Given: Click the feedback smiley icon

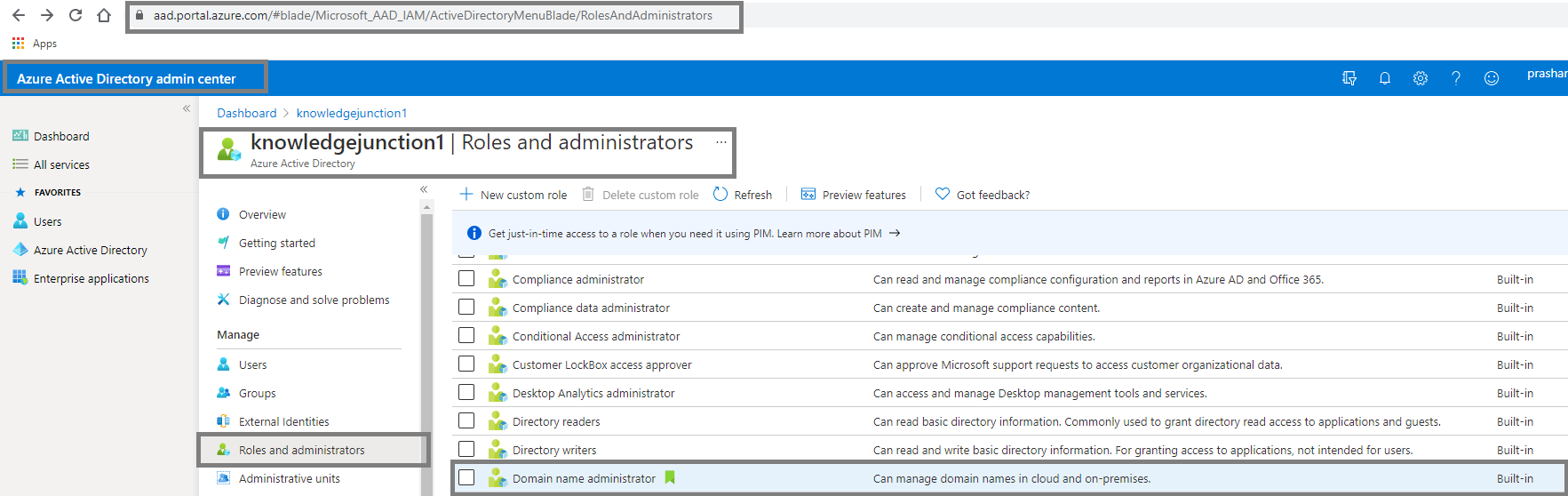Looking at the screenshot, I should [1492, 78].
